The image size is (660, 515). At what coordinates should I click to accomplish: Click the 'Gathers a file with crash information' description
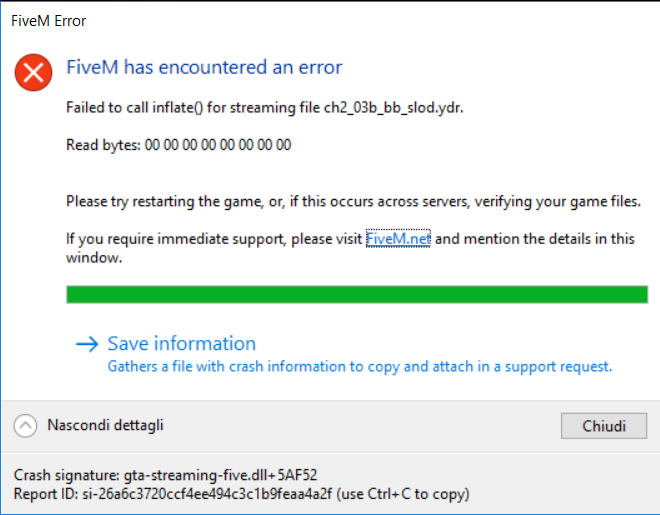click(359, 367)
